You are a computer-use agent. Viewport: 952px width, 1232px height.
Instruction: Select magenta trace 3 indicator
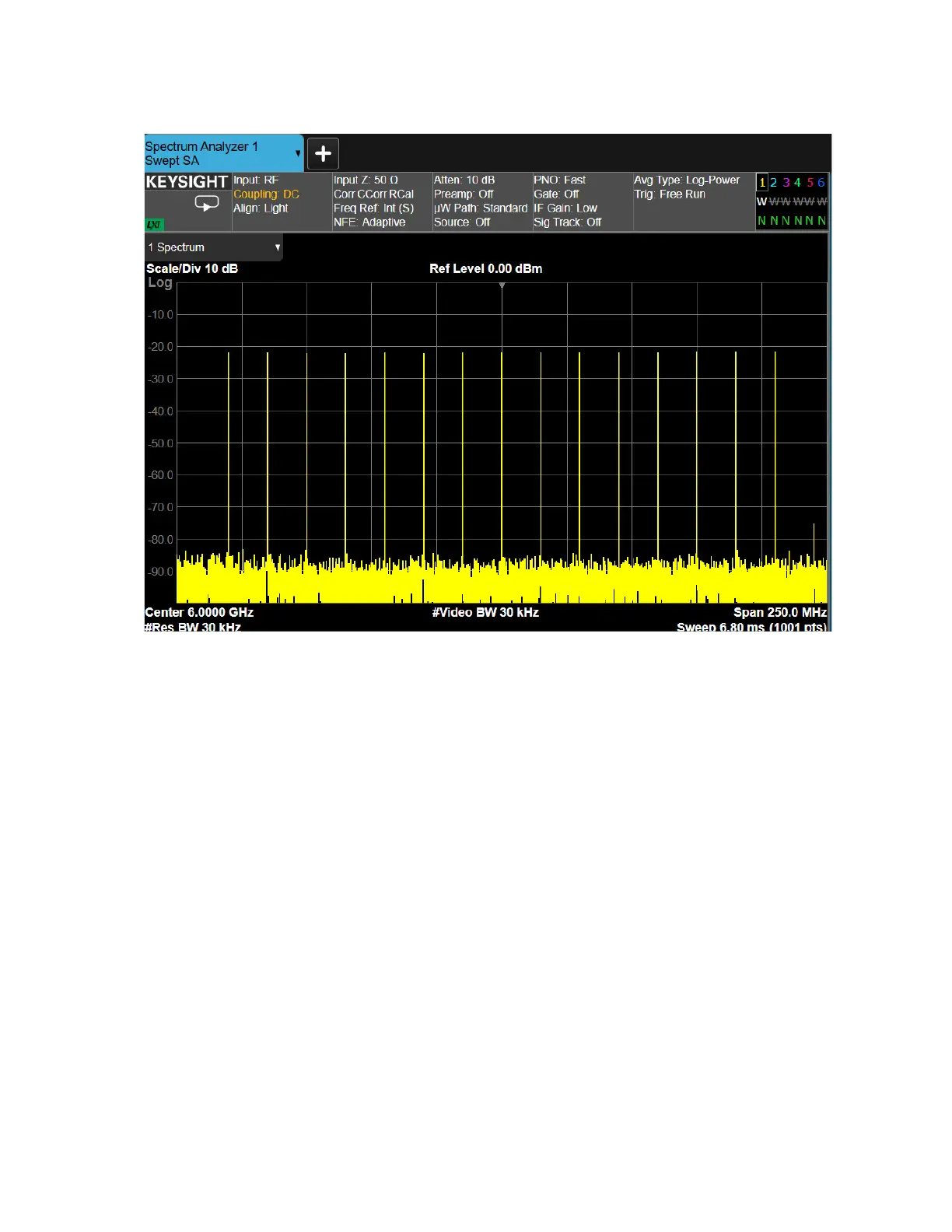click(x=786, y=183)
